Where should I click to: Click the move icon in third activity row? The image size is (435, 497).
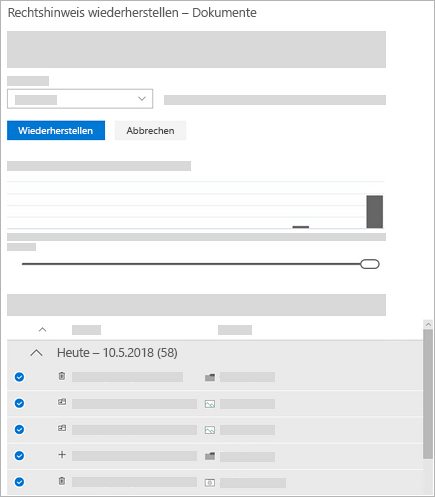tap(62, 428)
